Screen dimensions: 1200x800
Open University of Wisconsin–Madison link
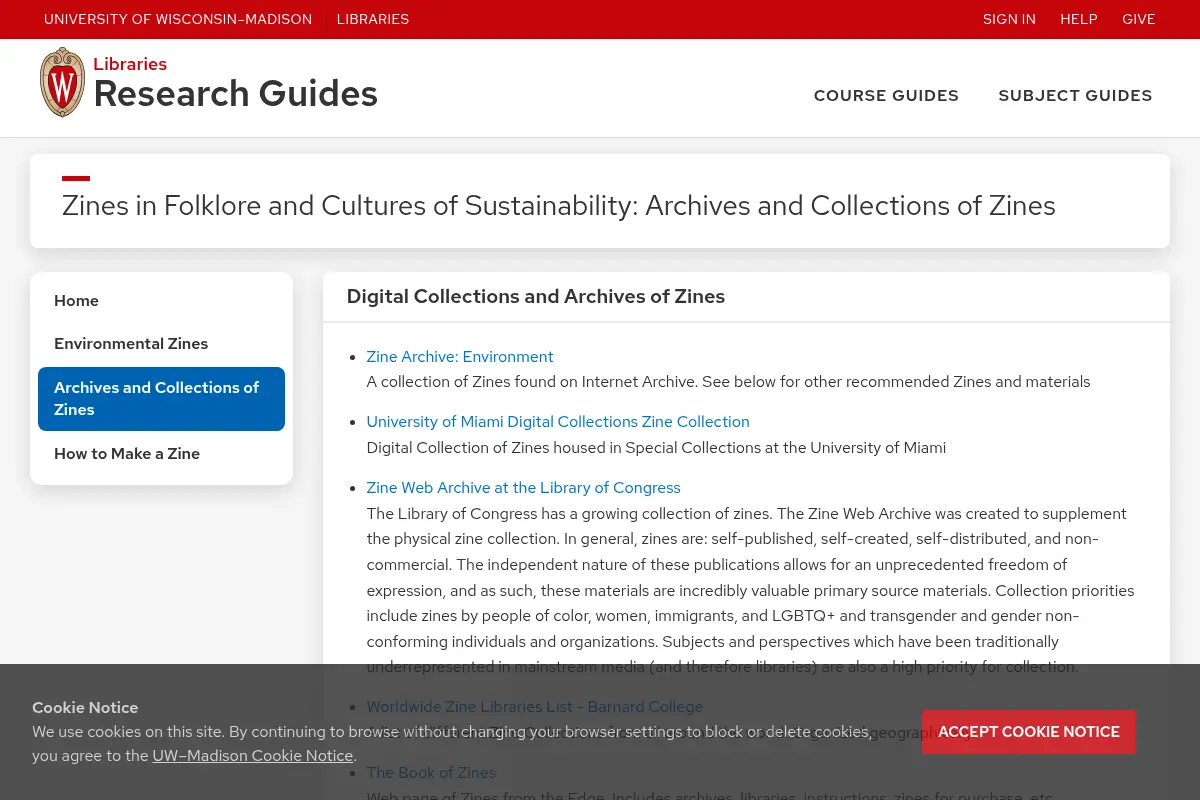(178, 19)
